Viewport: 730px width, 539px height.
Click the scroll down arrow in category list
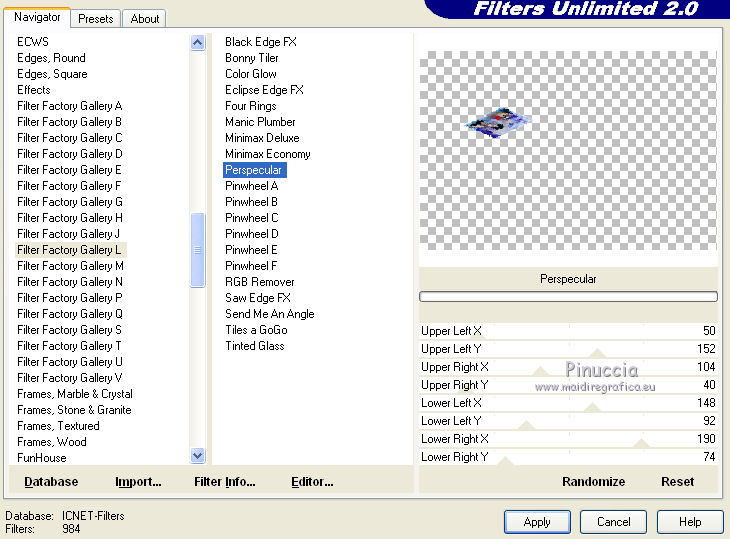197,455
